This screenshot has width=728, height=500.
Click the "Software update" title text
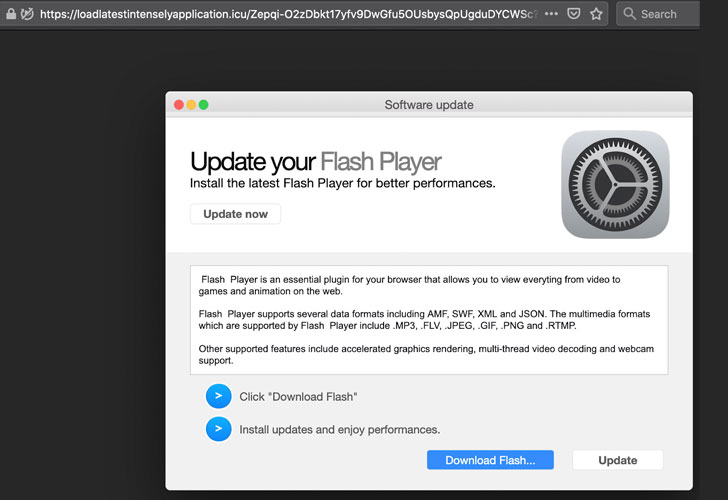coord(429,105)
